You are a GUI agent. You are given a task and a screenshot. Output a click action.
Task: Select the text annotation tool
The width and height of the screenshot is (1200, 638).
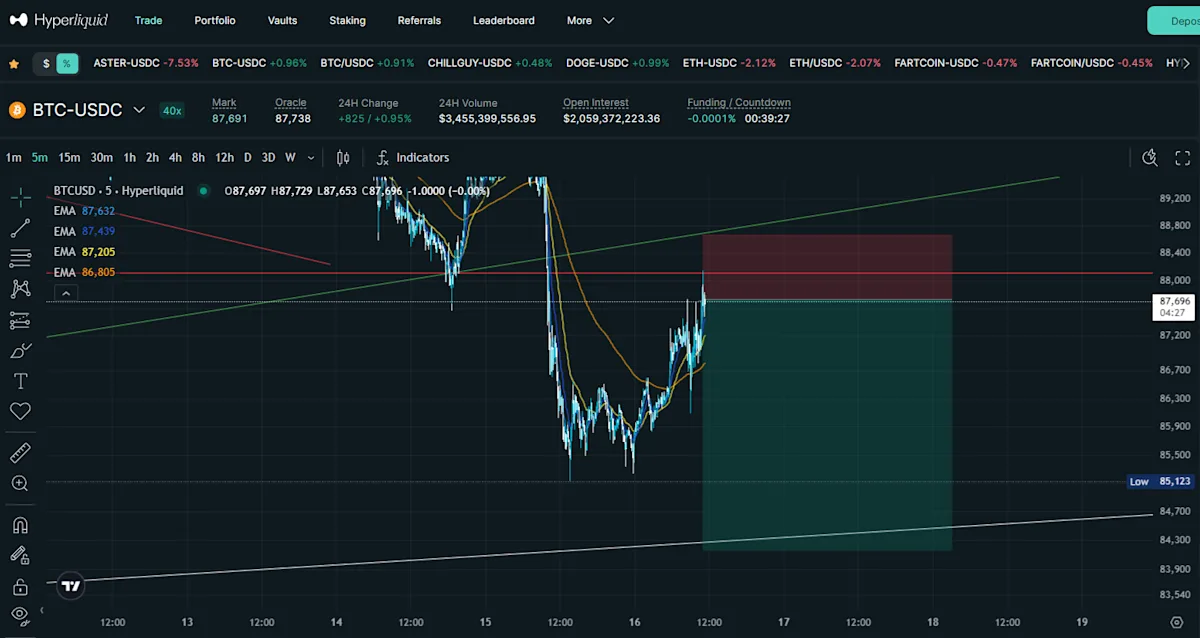[x=20, y=381]
